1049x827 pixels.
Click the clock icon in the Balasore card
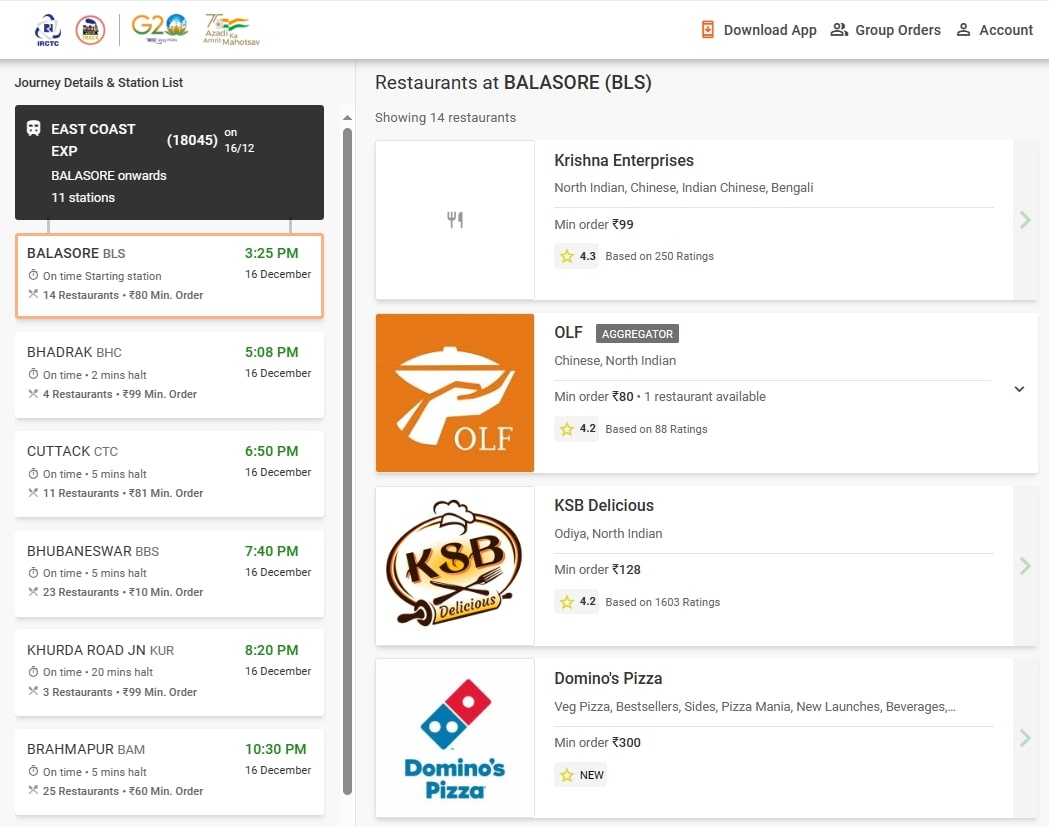coord(33,275)
